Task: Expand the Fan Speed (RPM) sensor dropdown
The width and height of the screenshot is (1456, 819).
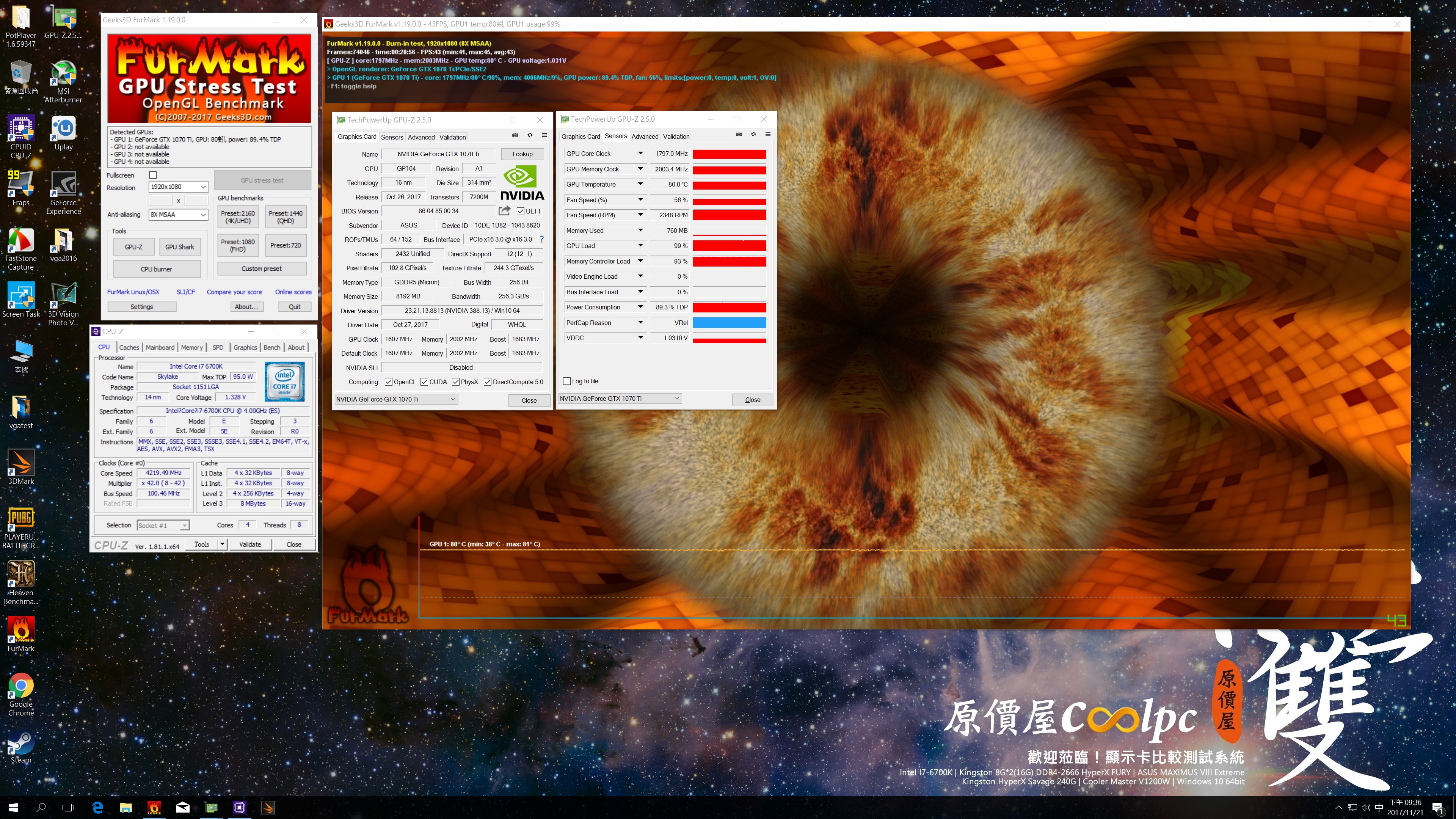Action: [640, 215]
